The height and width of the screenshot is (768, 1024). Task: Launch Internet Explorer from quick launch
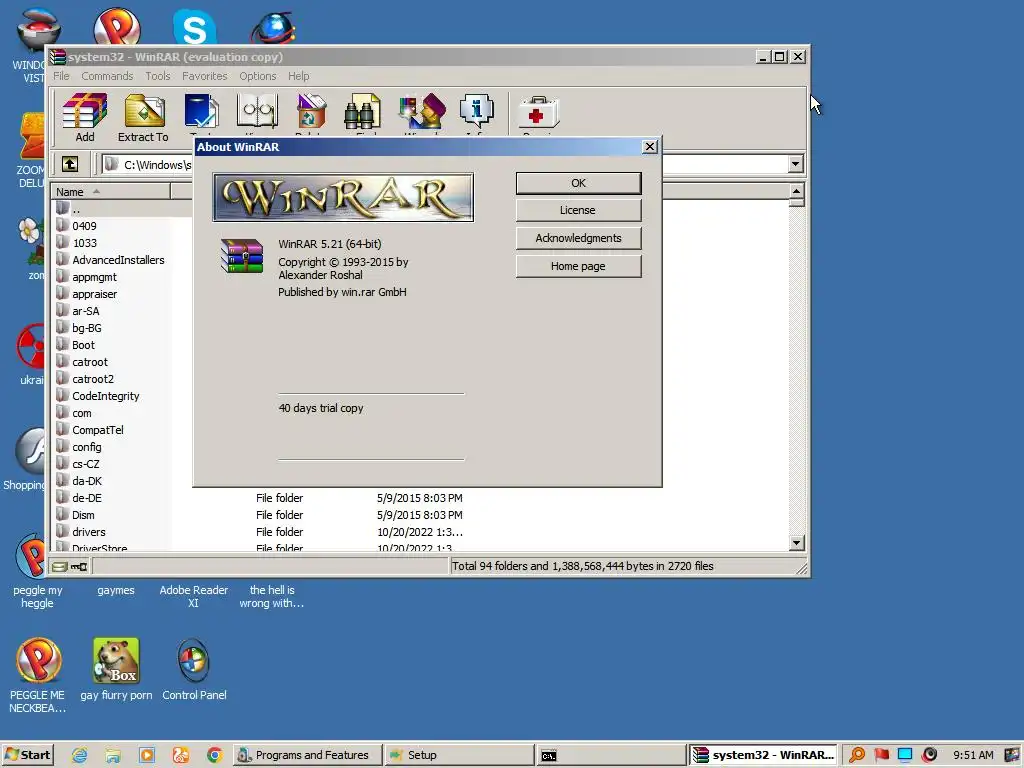(80, 755)
